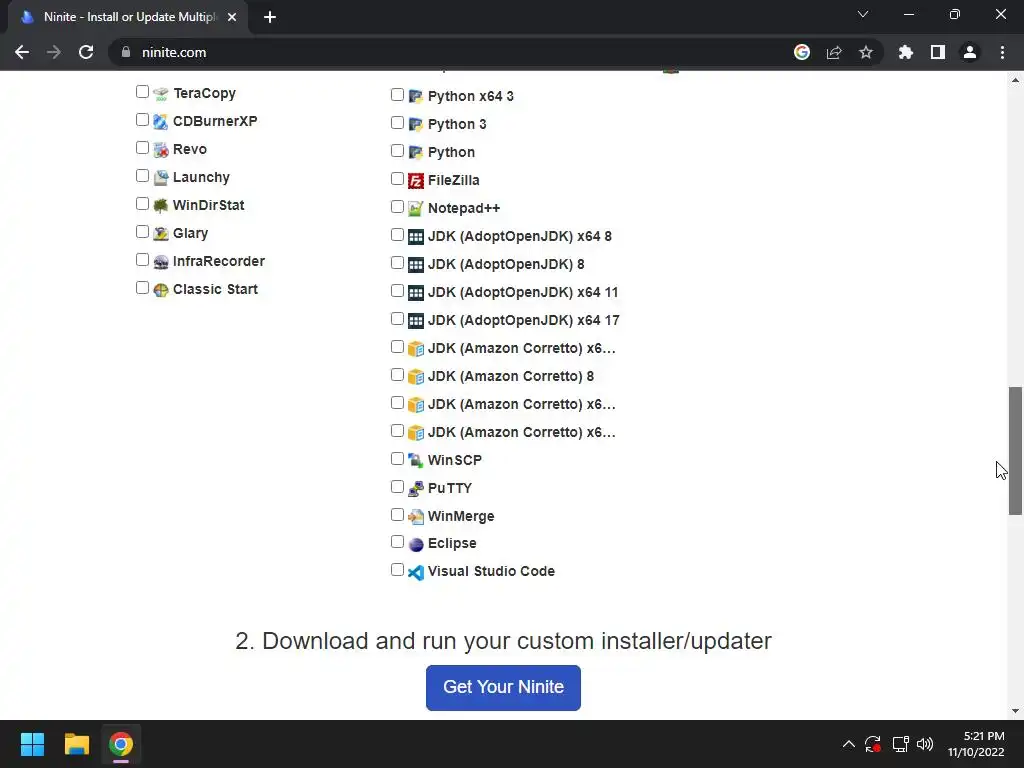The height and width of the screenshot is (768, 1024).
Task: Expand the tab search chevron
Action: pyautogui.click(x=863, y=15)
